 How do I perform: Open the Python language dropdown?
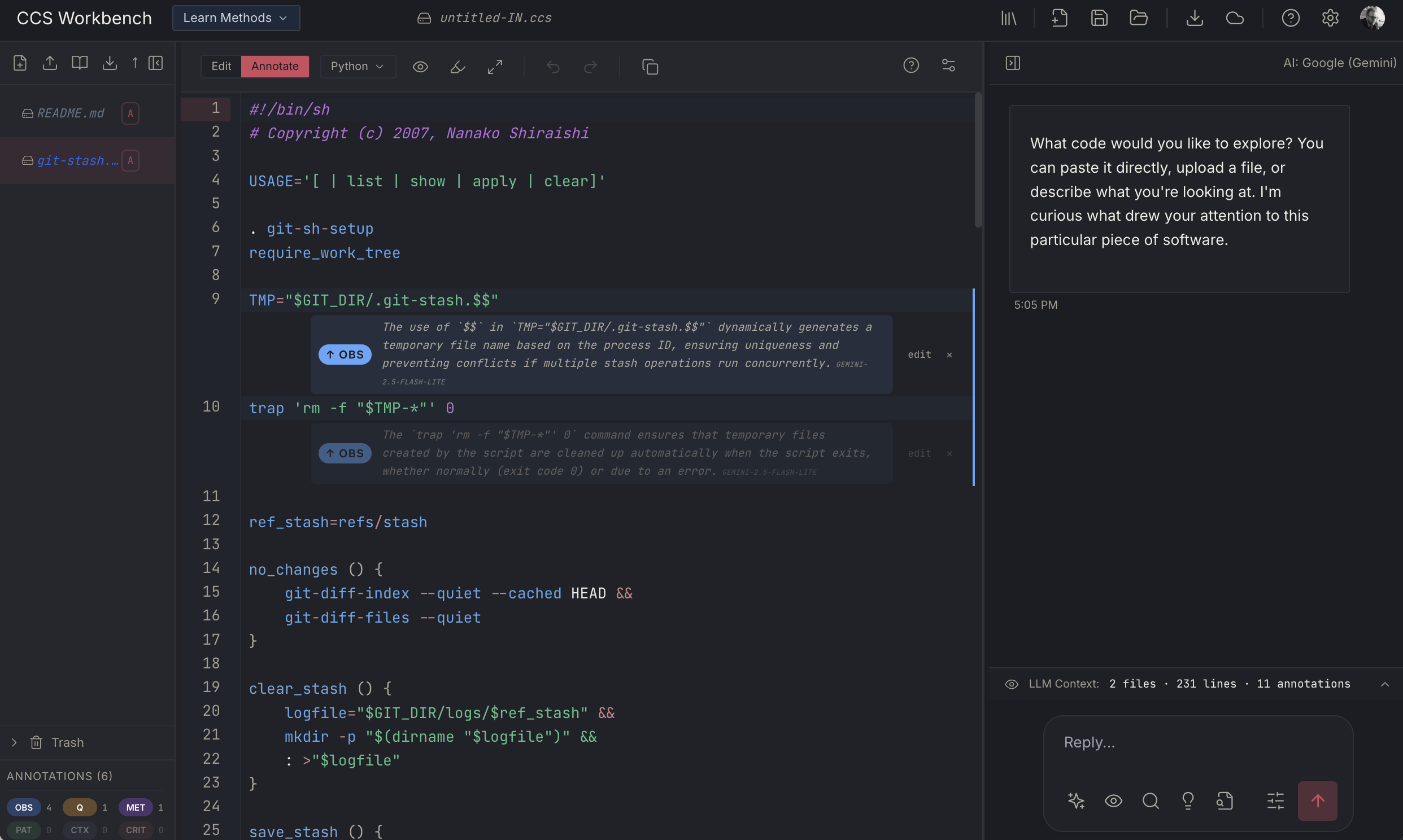tap(358, 66)
